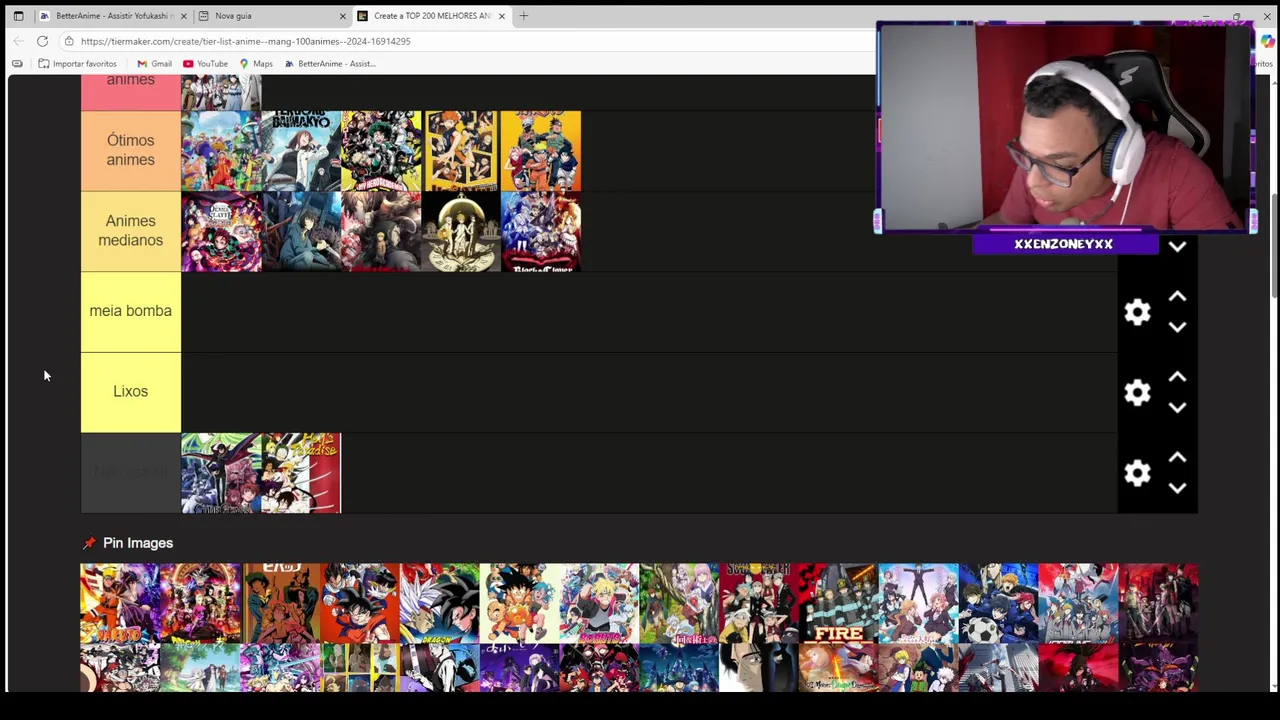Move the Lixos row up
This screenshot has width=1280, height=720.
tap(1177, 377)
